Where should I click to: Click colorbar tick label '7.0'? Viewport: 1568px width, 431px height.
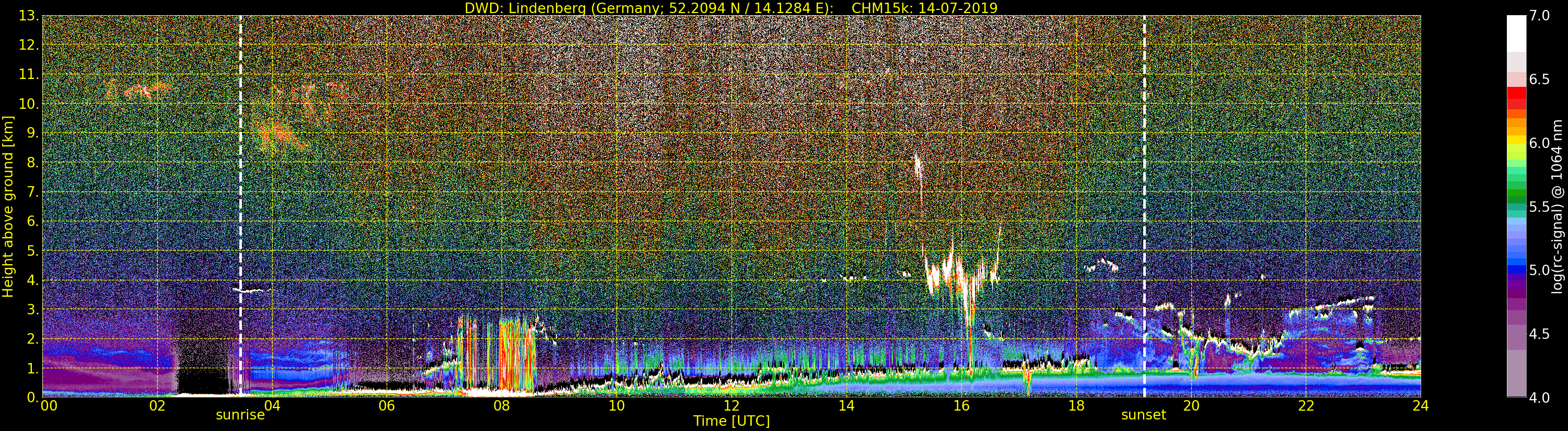click(1539, 16)
